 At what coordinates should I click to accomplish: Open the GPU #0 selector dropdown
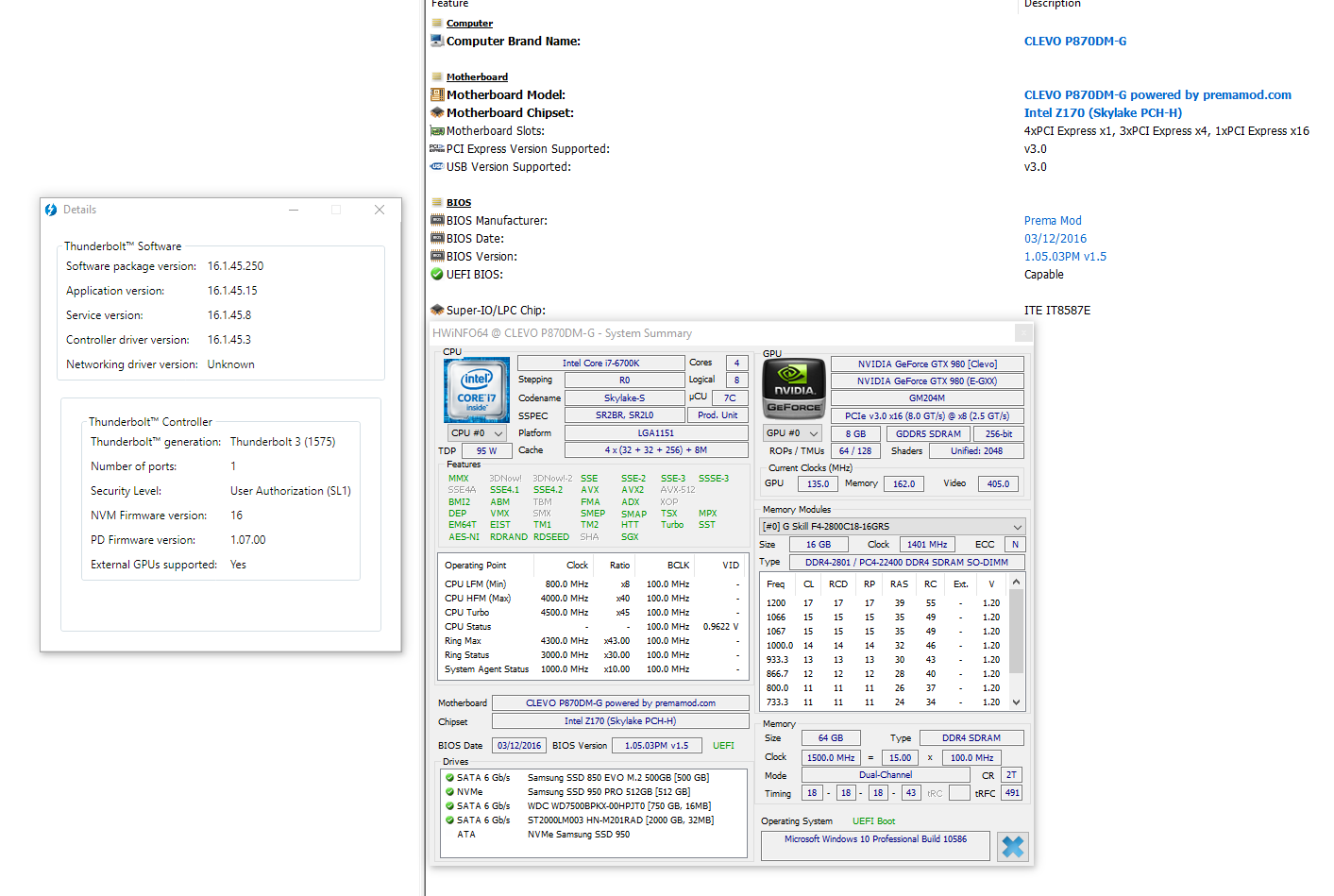(x=791, y=433)
